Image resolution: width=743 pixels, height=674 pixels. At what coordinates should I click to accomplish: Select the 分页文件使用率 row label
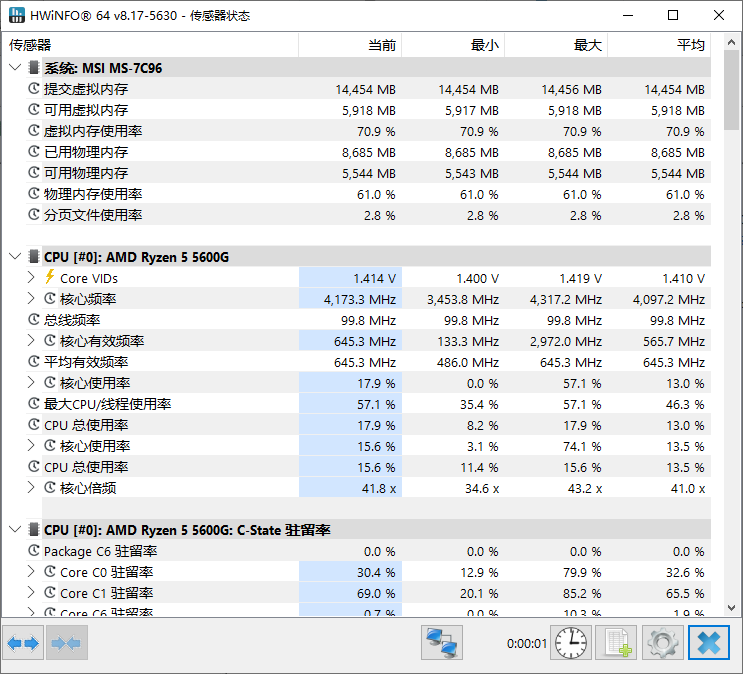click(x=93, y=215)
